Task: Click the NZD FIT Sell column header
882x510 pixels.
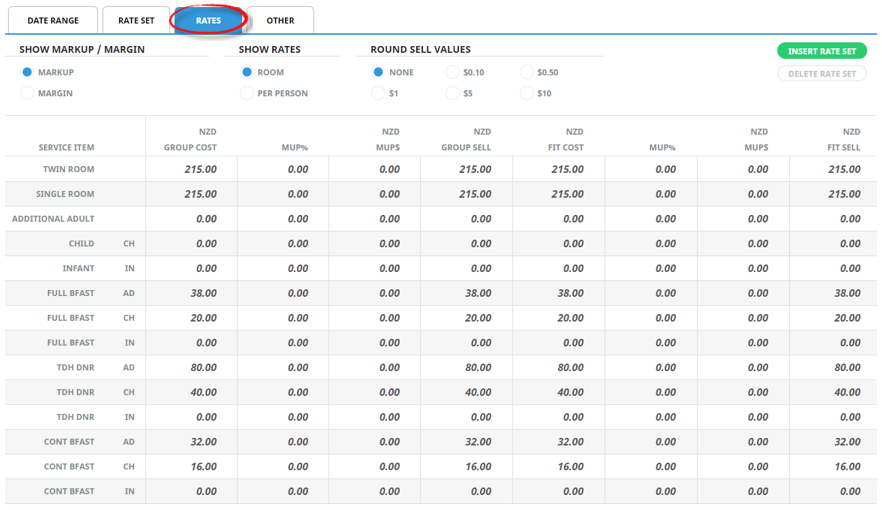Action: click(x=844, y=139)
